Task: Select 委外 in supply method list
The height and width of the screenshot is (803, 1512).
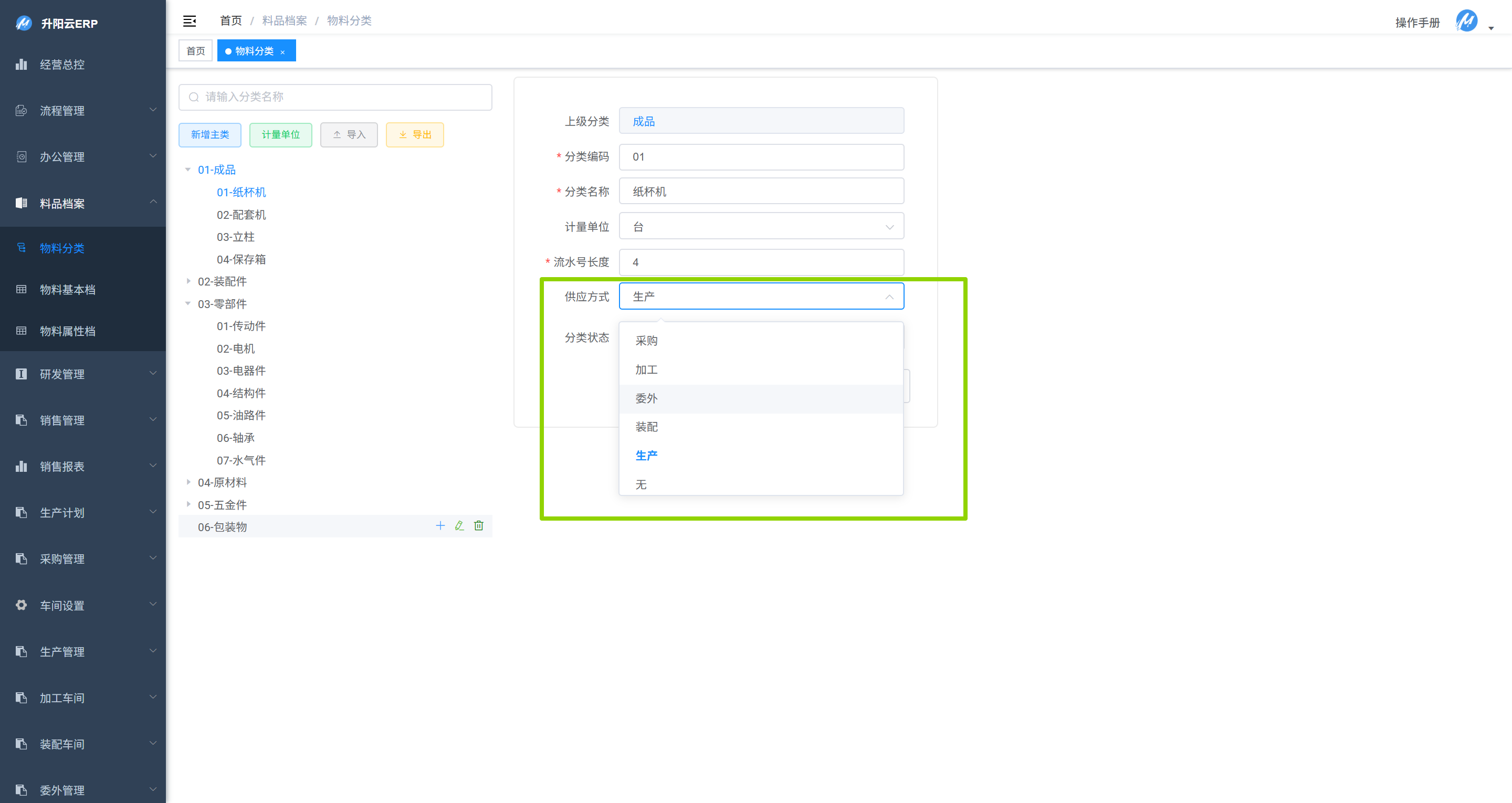Action: pyautogui.click(x=646, y=398)
